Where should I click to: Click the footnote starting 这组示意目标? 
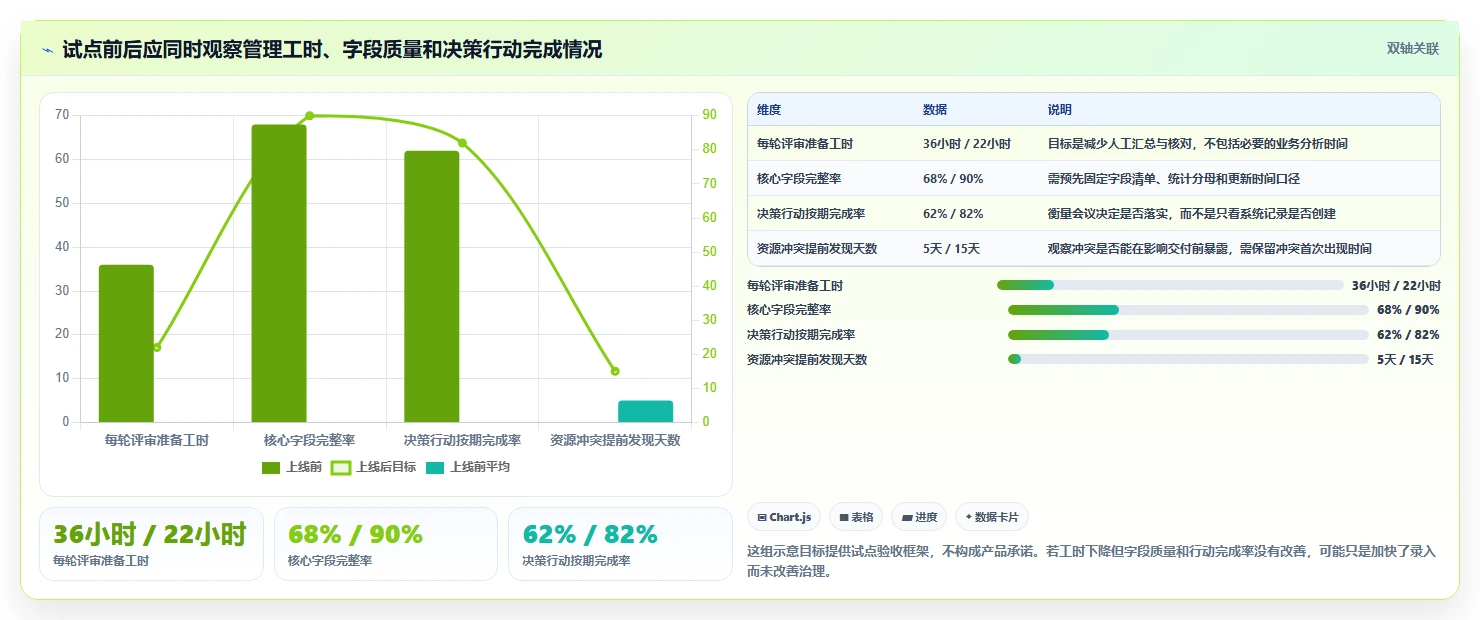pos(1091,561)
